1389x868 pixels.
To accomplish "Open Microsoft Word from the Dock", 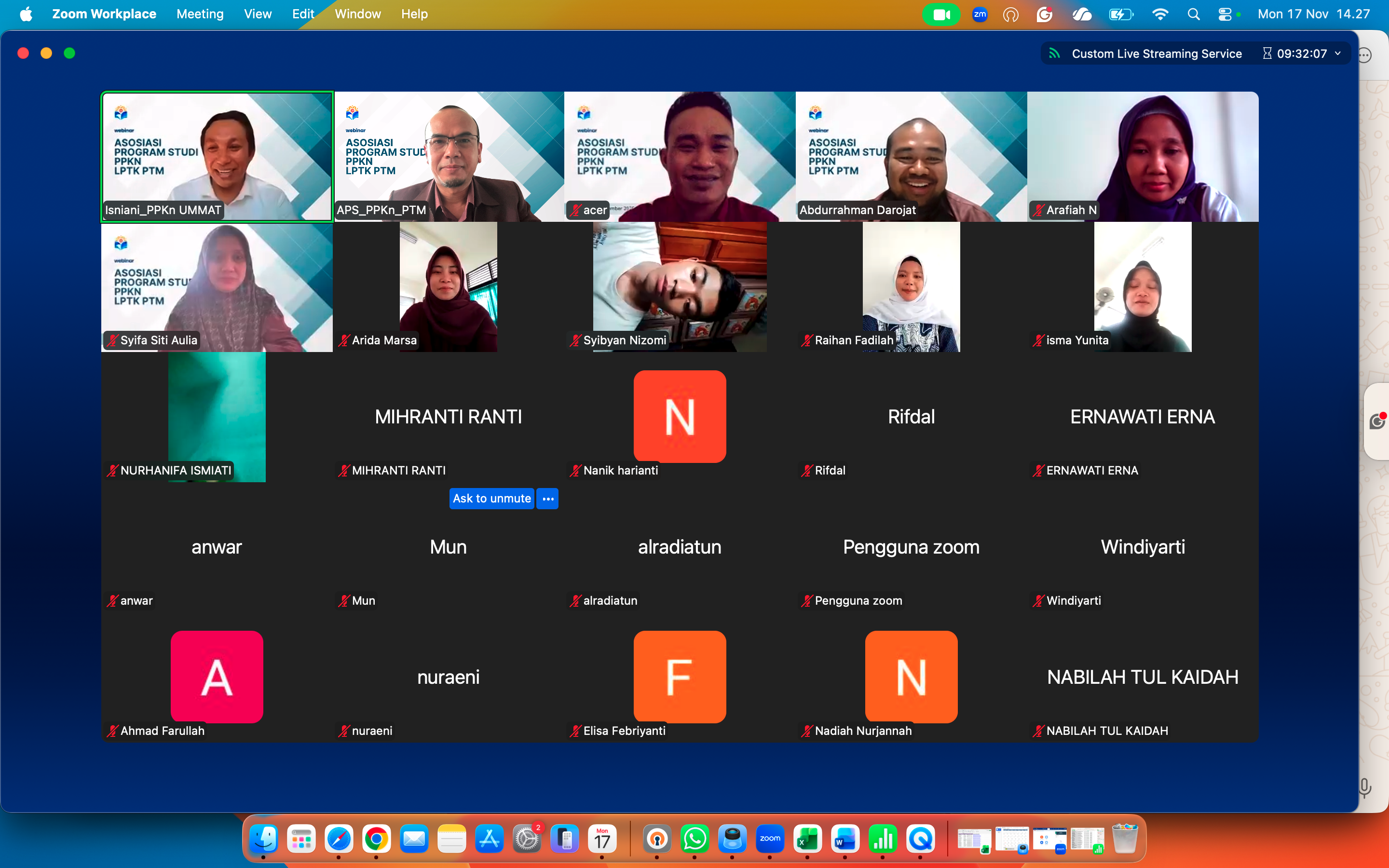I will tap(845, 839).
